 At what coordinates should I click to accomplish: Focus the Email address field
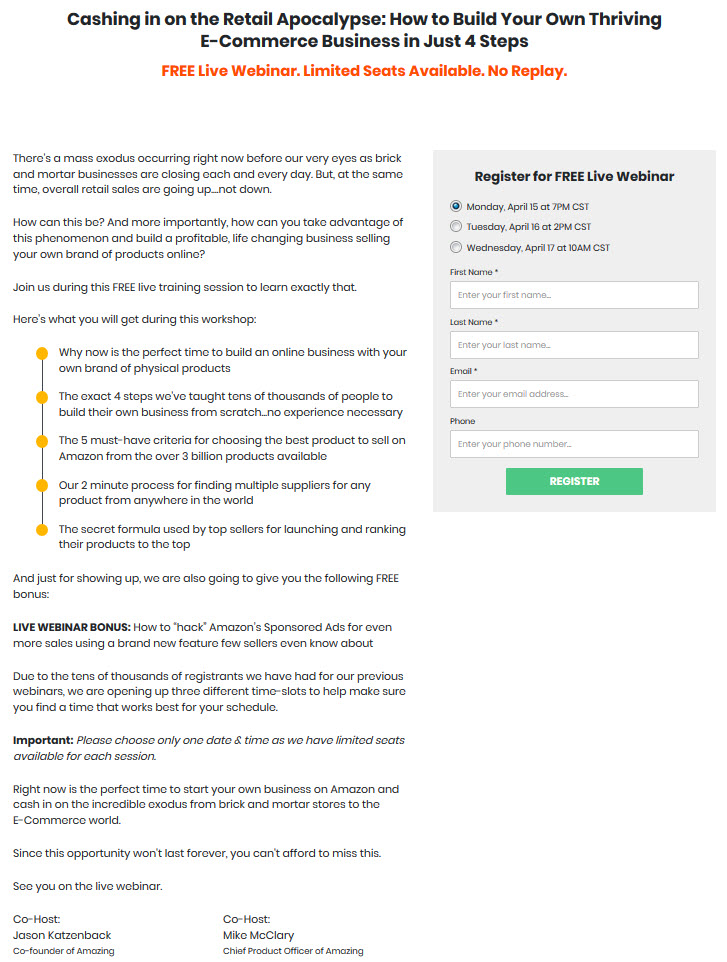574,394
